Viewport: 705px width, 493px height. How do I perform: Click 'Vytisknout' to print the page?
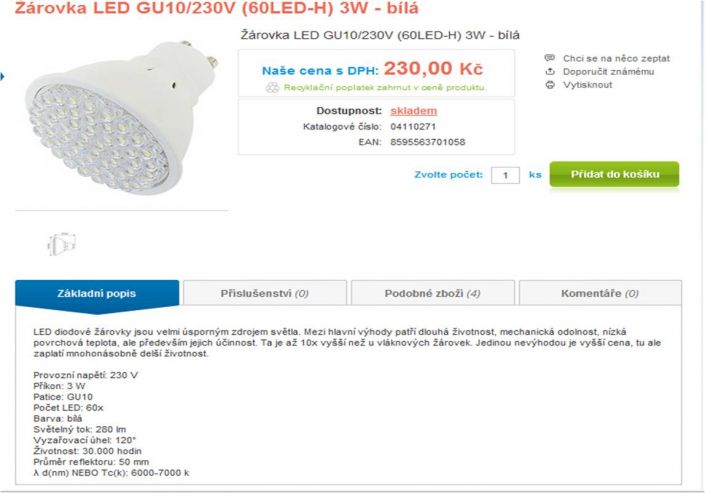pos(587,85)
